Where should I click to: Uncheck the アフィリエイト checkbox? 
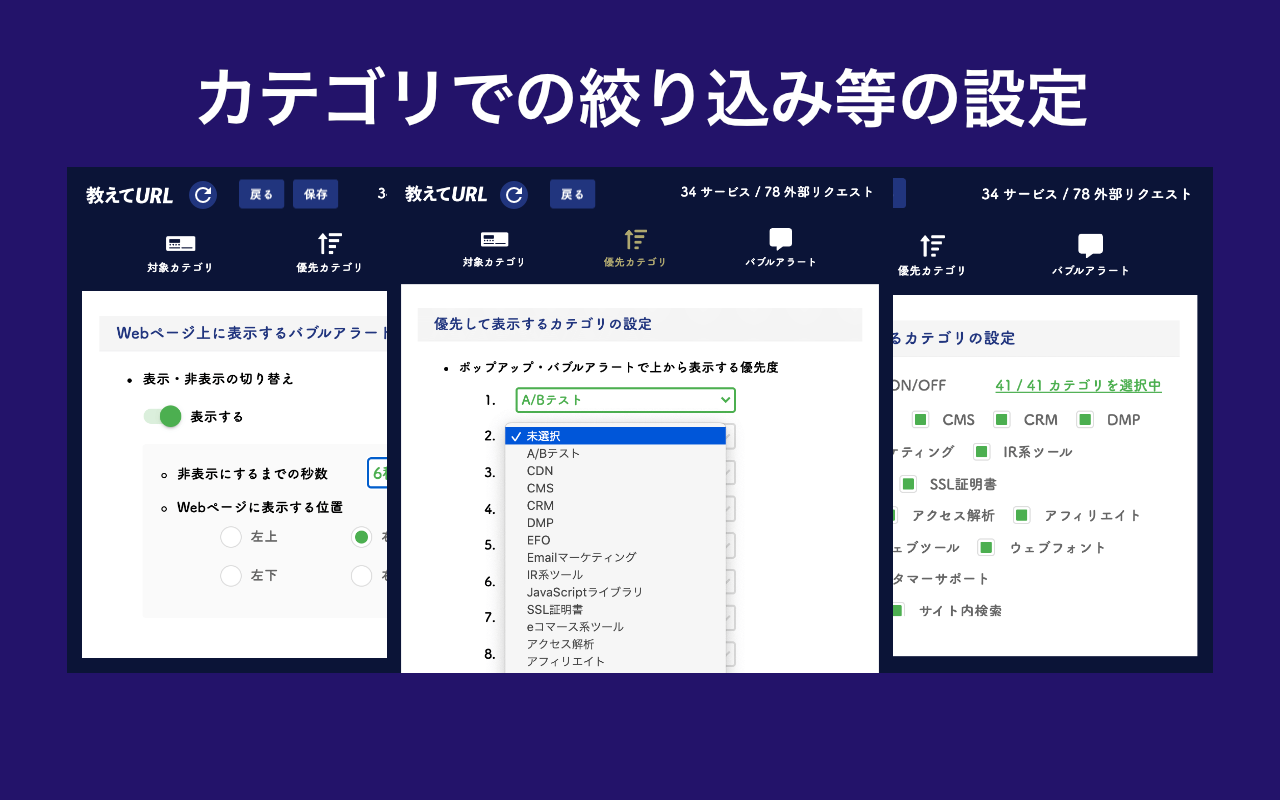[1021, 515]
